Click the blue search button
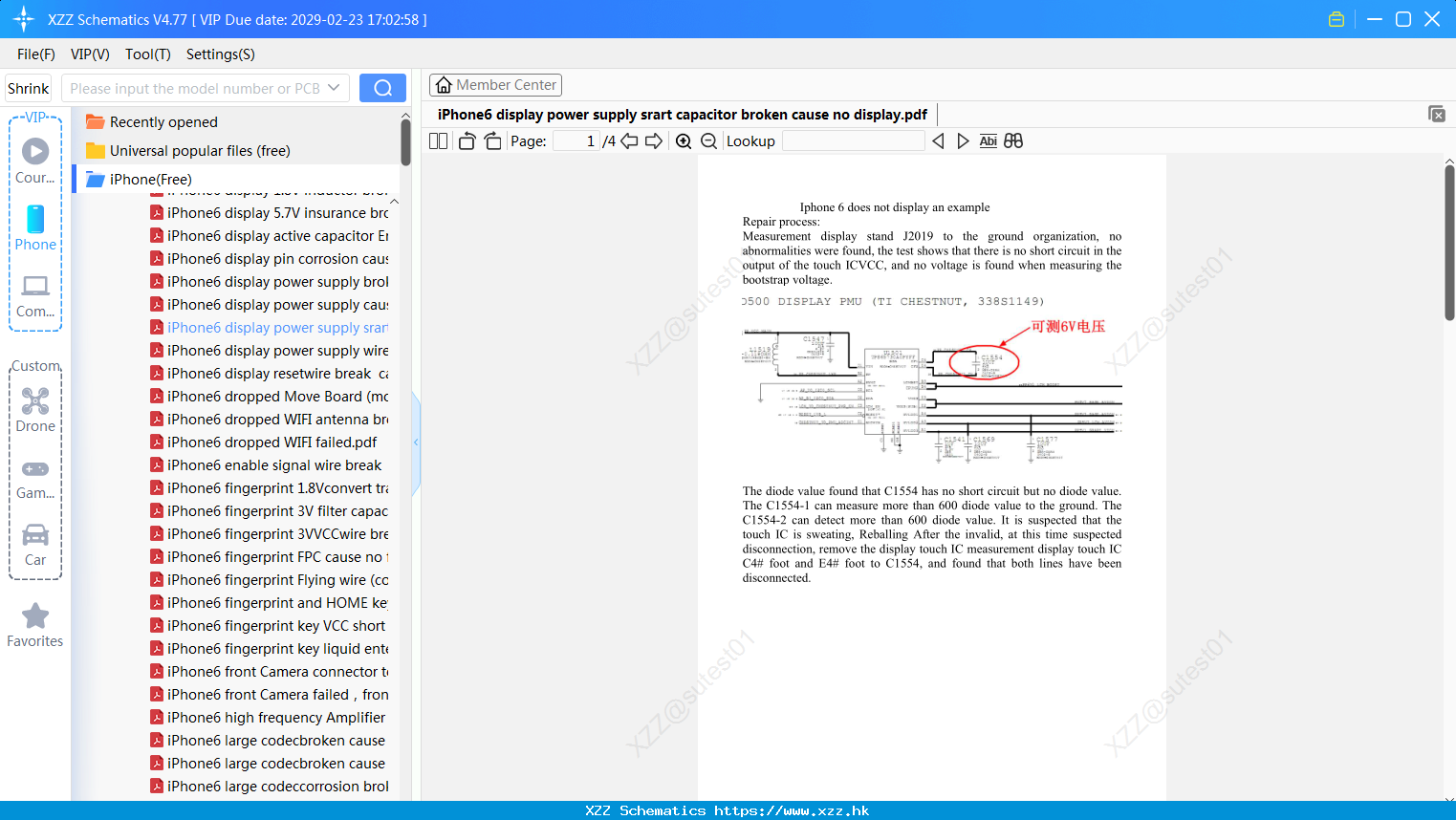The width and height of the screenshot is (1456, 820). [382, 88]
